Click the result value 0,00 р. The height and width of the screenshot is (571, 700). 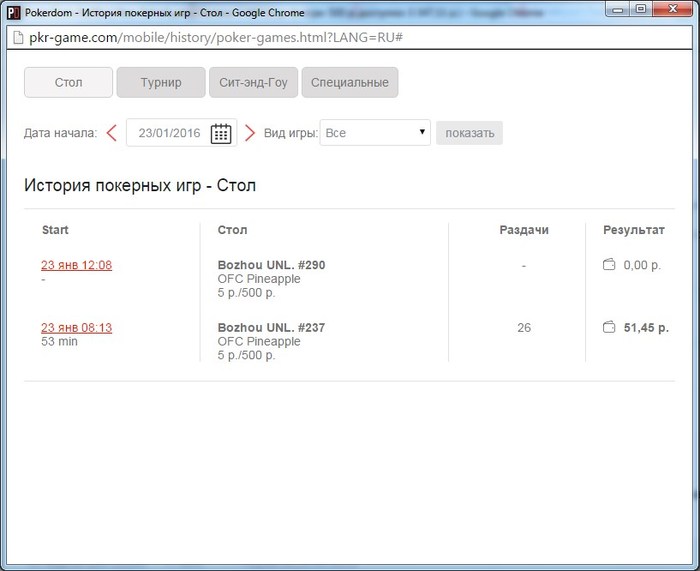642,265
